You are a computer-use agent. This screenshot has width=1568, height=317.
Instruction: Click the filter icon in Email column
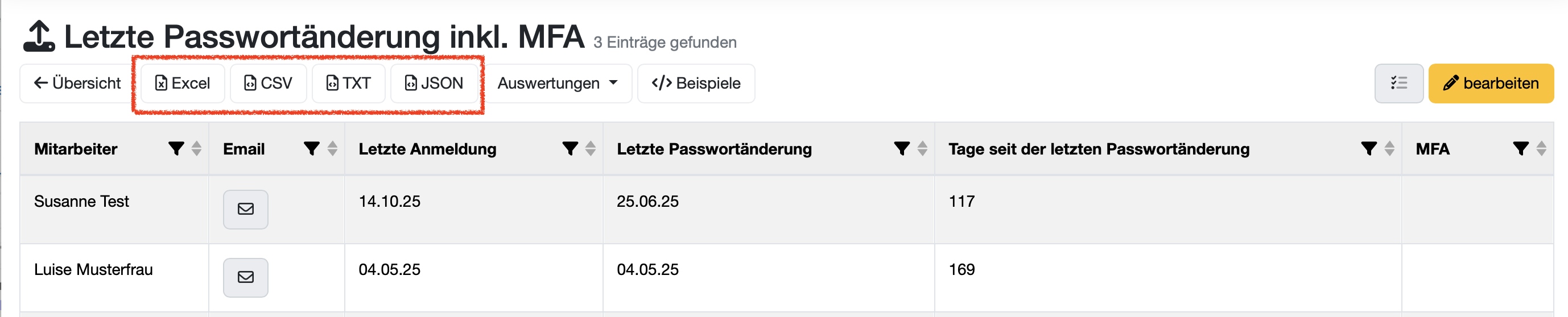coord(312,149)
